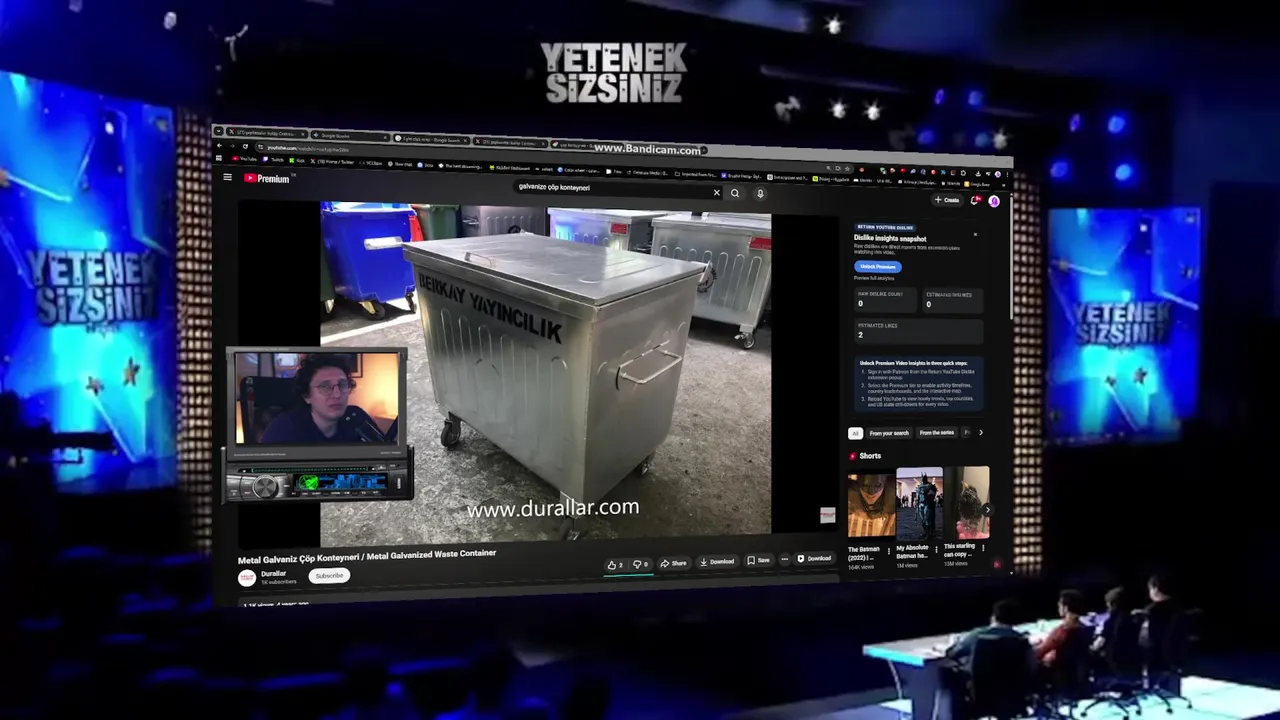Close the Dislike insights snapshot panel
Screen dimensions: 1280x720
(975, 234)
